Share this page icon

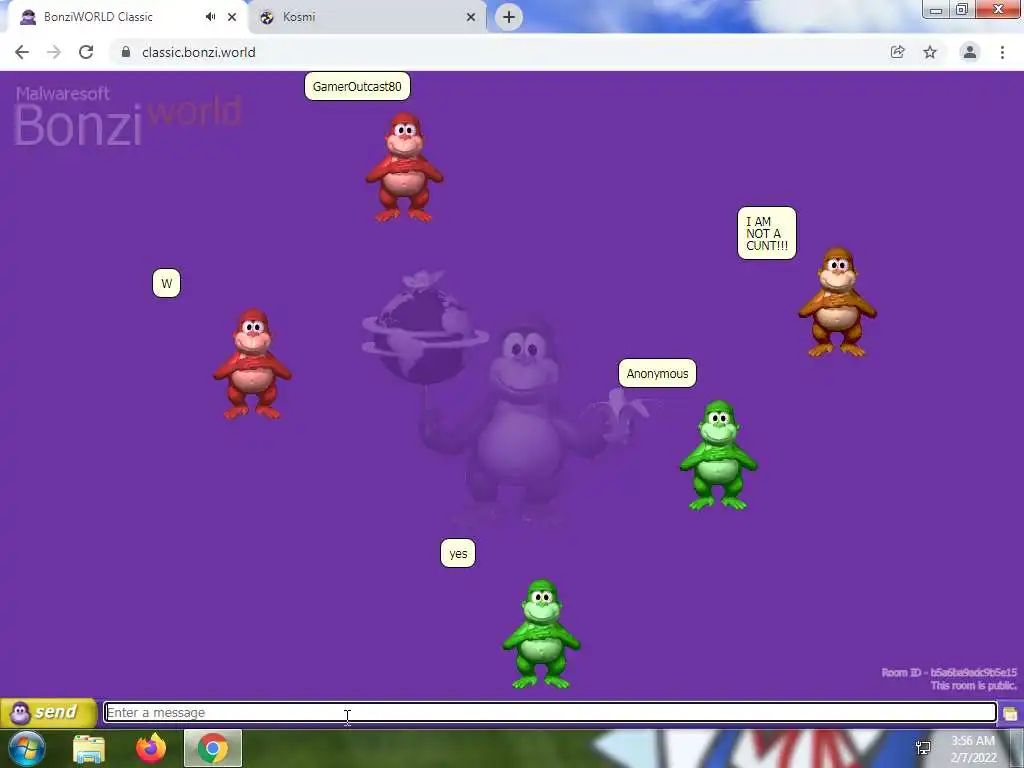(x=898, y=52)
